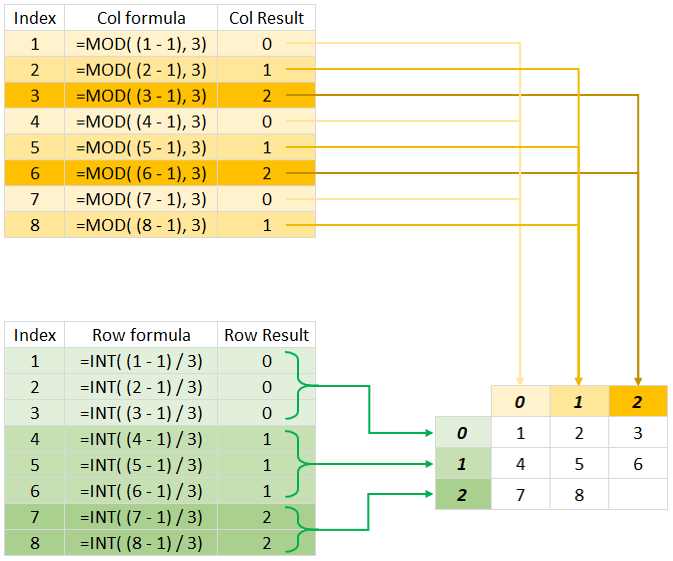Click the dark green row header 2 in grid

462,496
